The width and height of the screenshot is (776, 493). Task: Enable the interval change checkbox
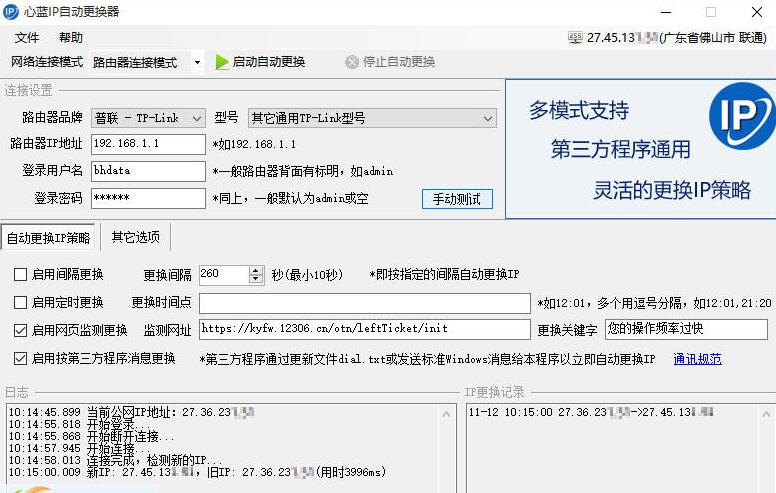(20, 274)
